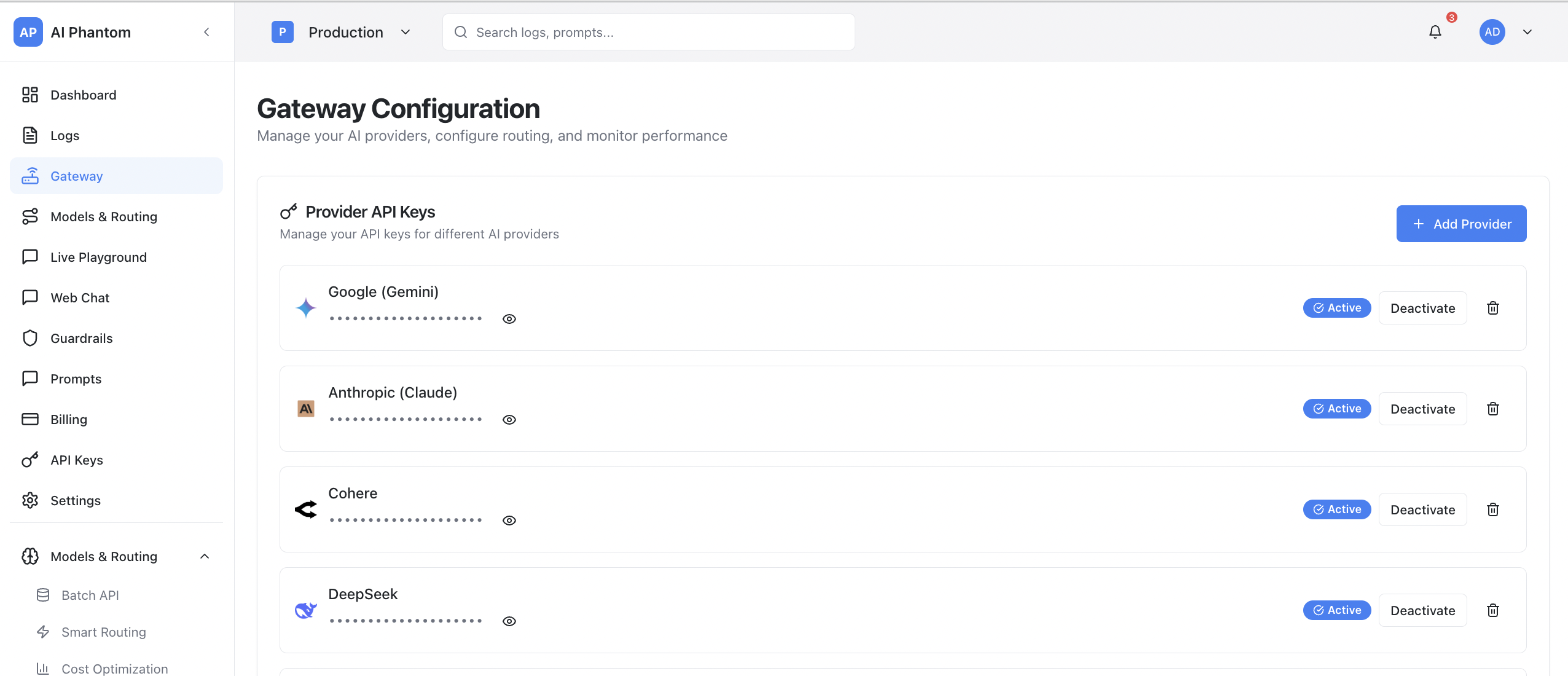Go to Live Playground in sidebar
Image resolution: width=1568 pixels, height=676 pixels.
(x=98, y=257)
